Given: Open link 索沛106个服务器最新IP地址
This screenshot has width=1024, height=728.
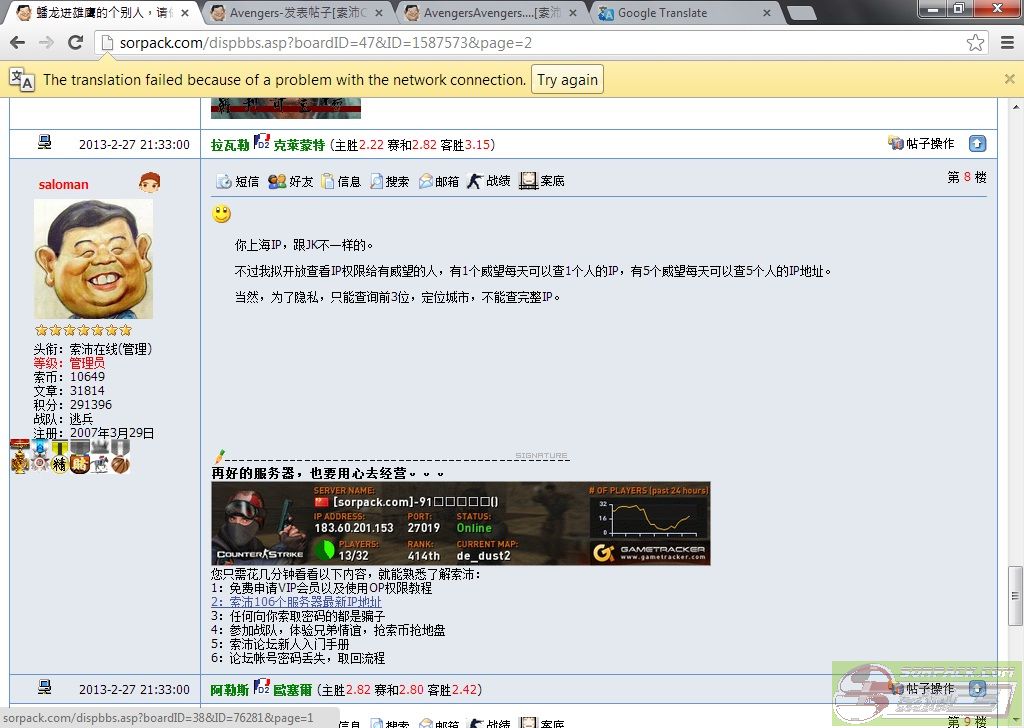Looking at the screenshot, I should (296, 602).
